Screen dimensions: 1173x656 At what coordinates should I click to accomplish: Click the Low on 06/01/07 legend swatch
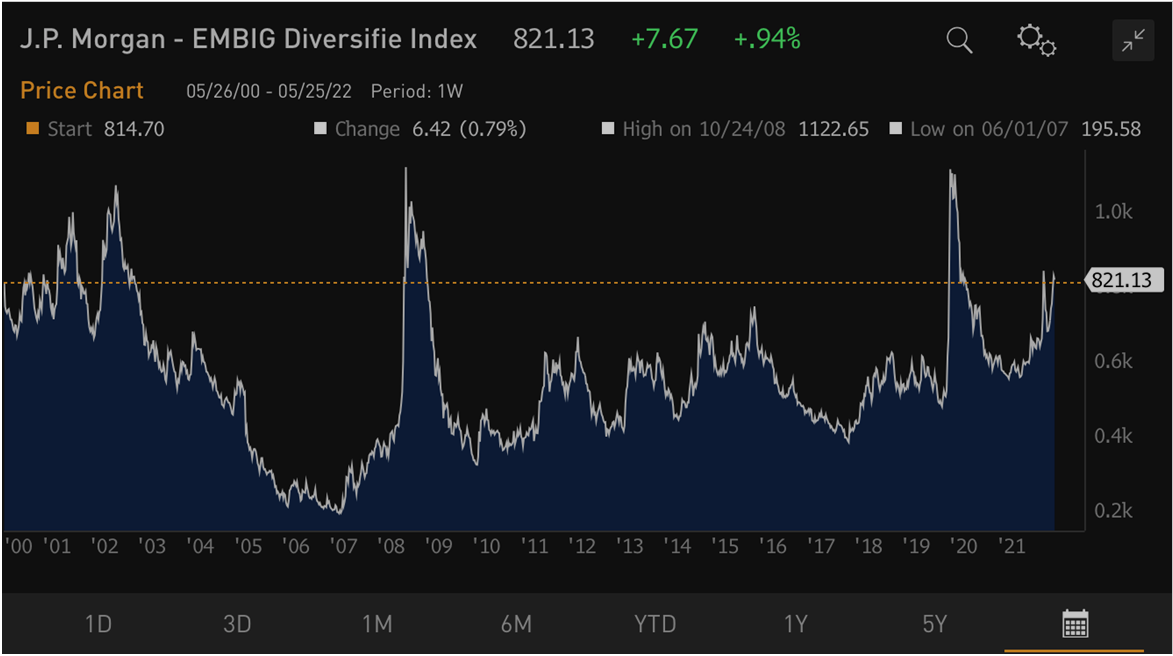click(895, 129)
